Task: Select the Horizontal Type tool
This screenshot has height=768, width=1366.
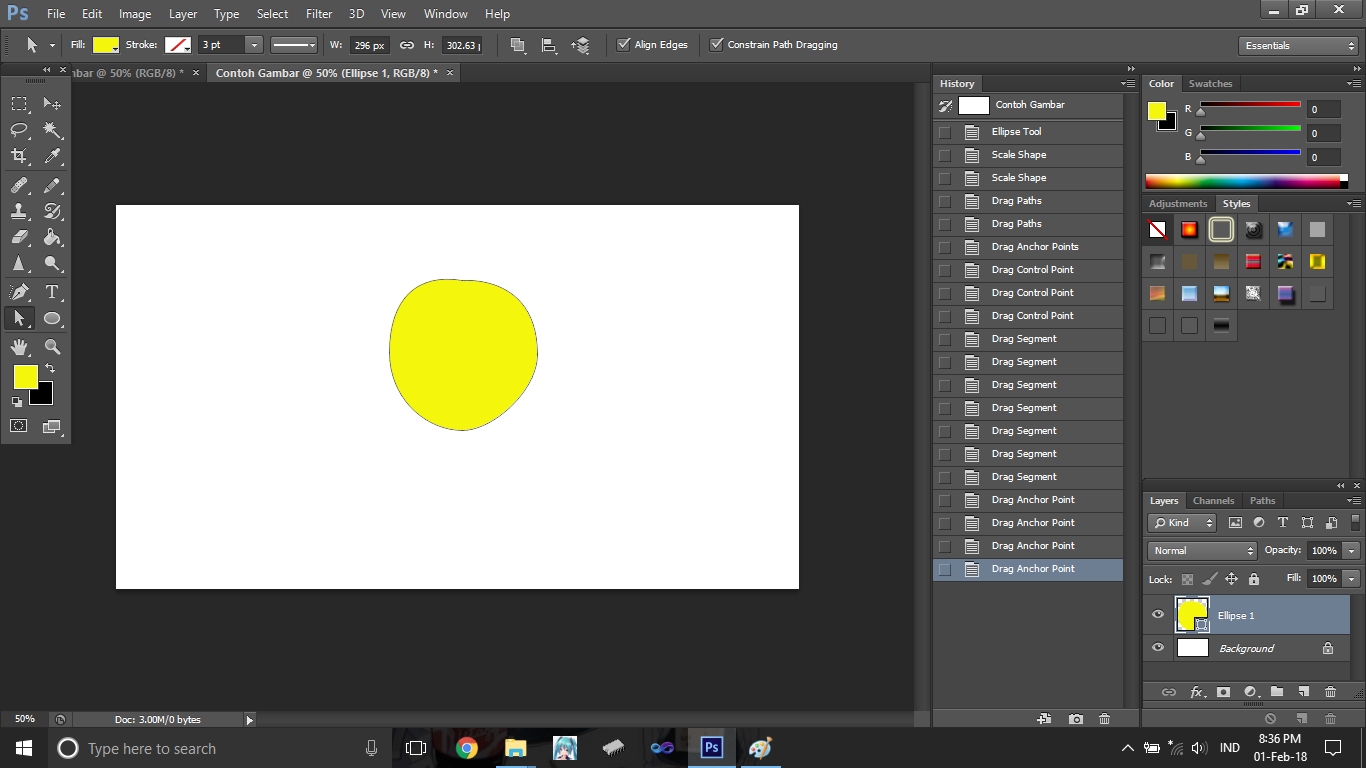Action: (52, 292)
